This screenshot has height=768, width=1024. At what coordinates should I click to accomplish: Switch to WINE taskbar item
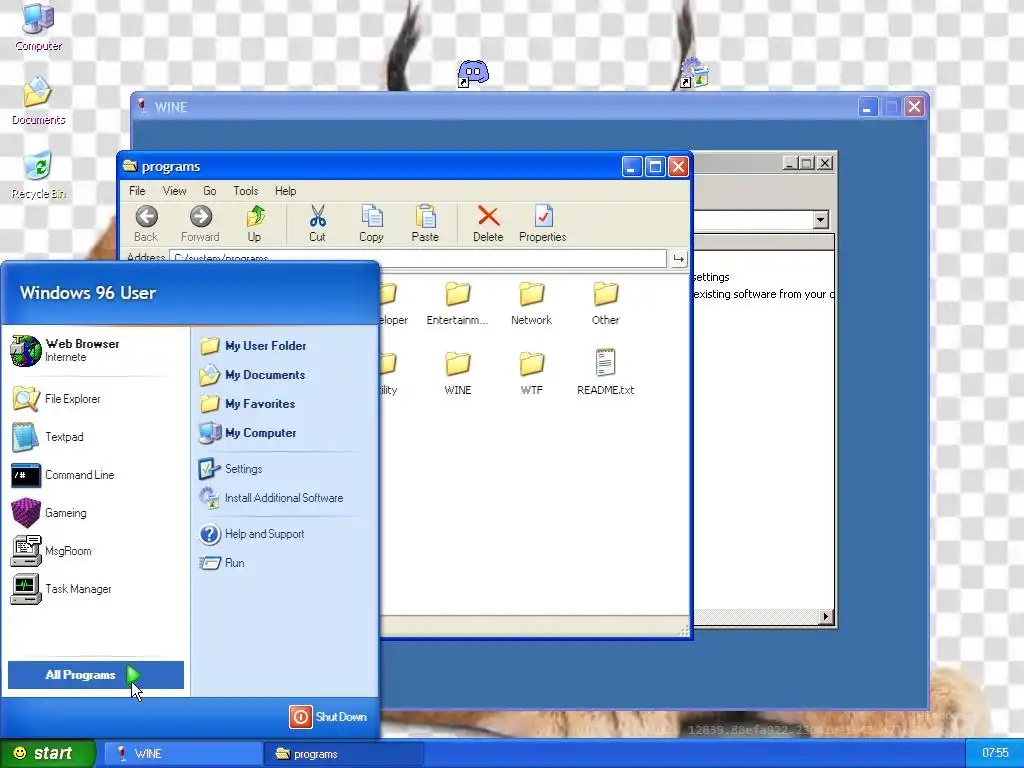click(x=182, y=754)
